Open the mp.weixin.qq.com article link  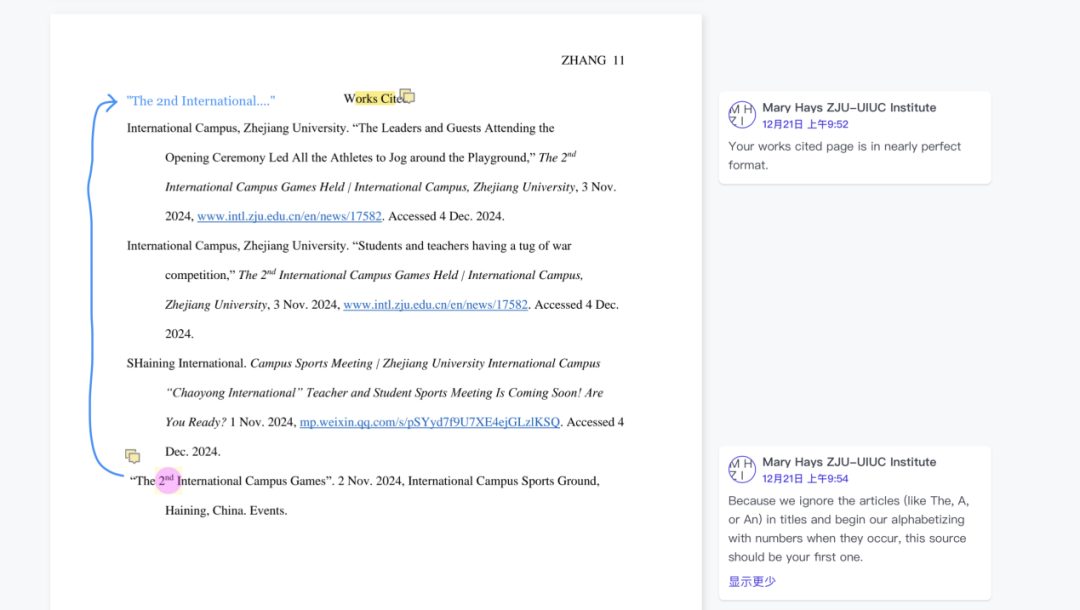[x=430, y=422]
